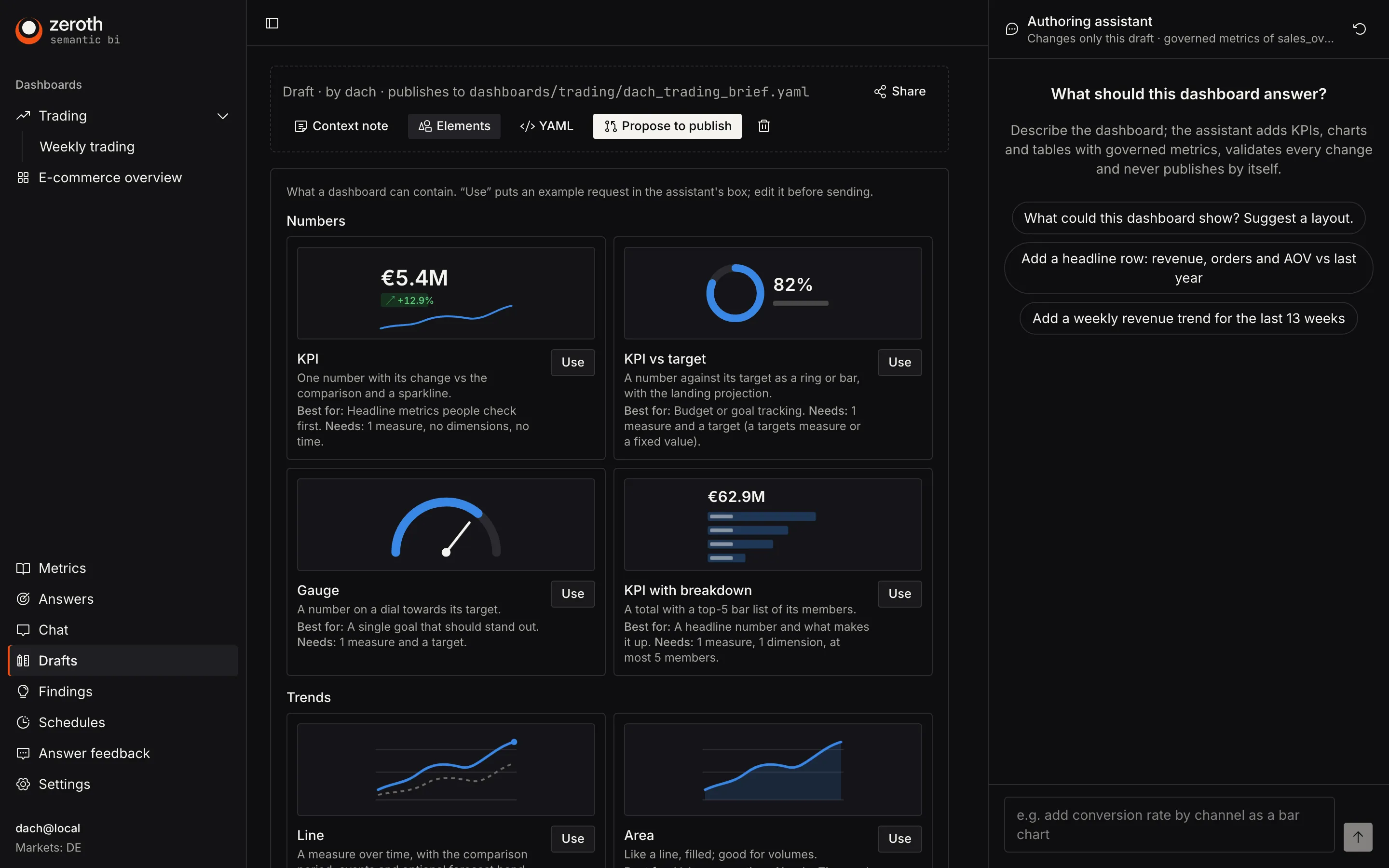Image resolution: width=1389 pixels, height=868 pixels.
Task: Delete the draft with trash icon
Action: click(x=763, y=126)
